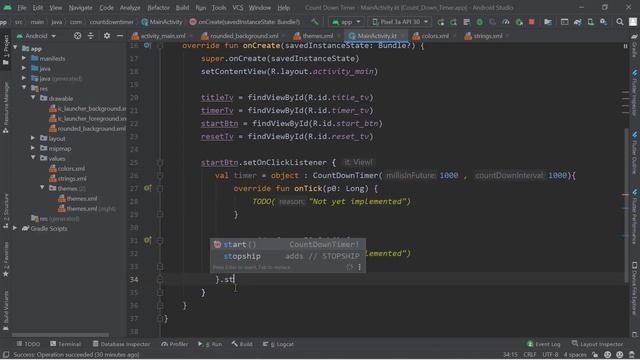640x360 pixels.
Task: Click the green Debug app bug icon
Action: [480, 22]
